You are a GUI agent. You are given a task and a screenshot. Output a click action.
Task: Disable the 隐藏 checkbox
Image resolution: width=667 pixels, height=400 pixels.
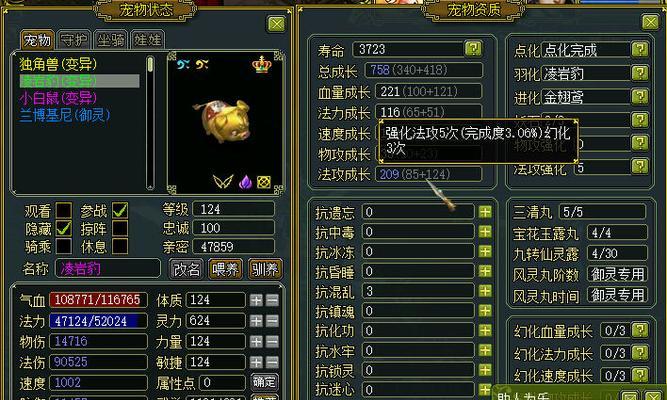tap(64, 229)
